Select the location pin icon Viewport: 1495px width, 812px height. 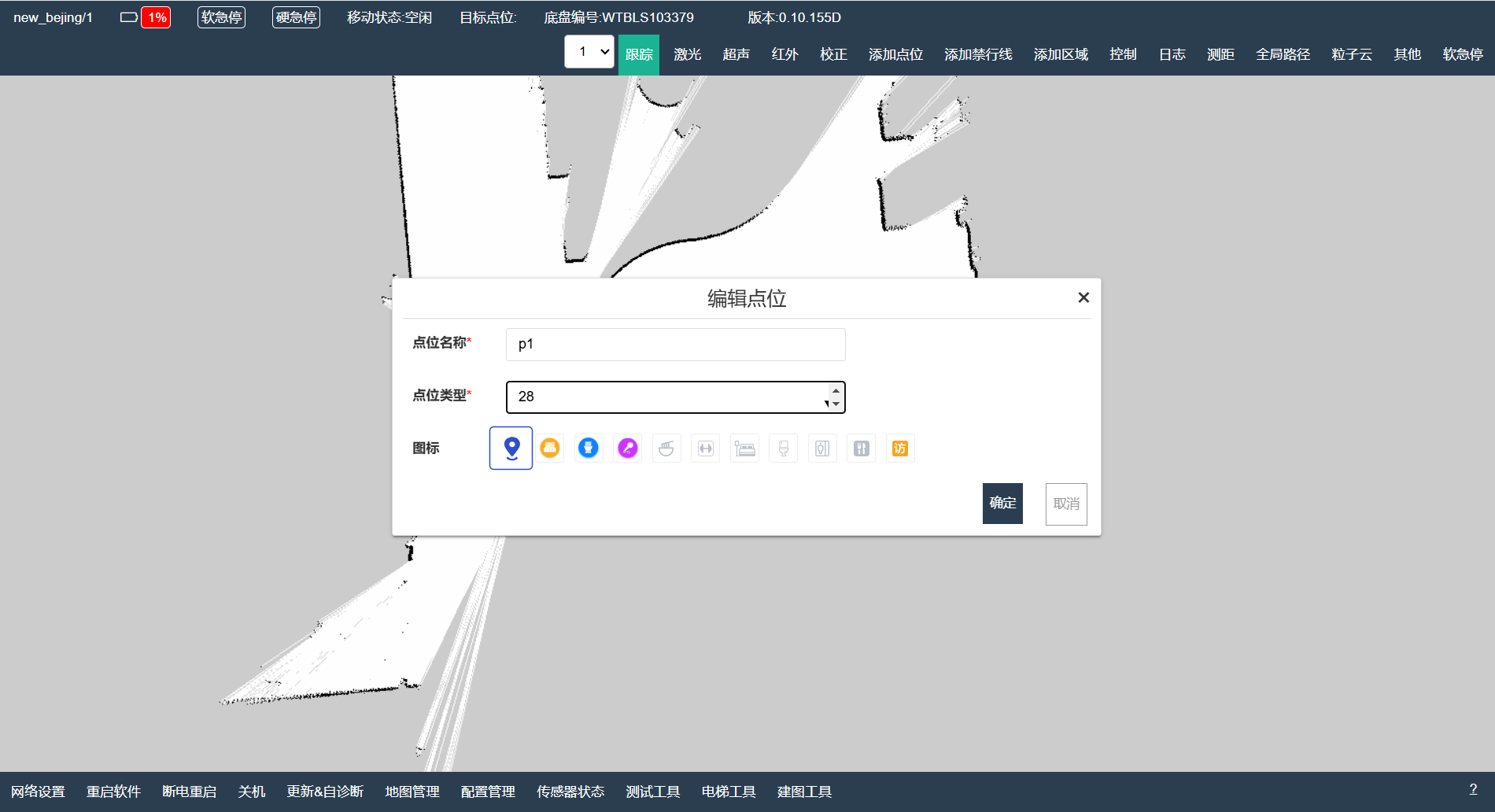pos(511,448)
